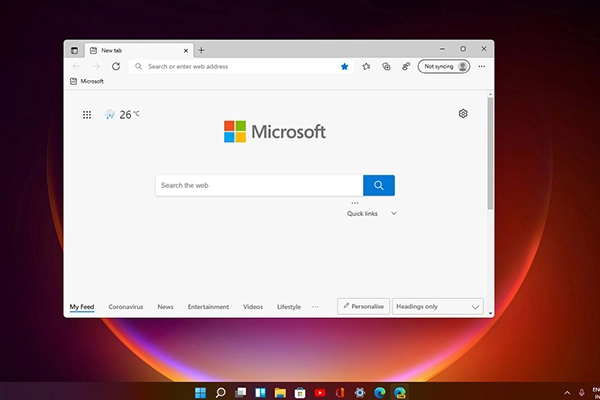600x400 pixels.
Task: Show hidden system tray icons chevron
Action: point(567,393)
